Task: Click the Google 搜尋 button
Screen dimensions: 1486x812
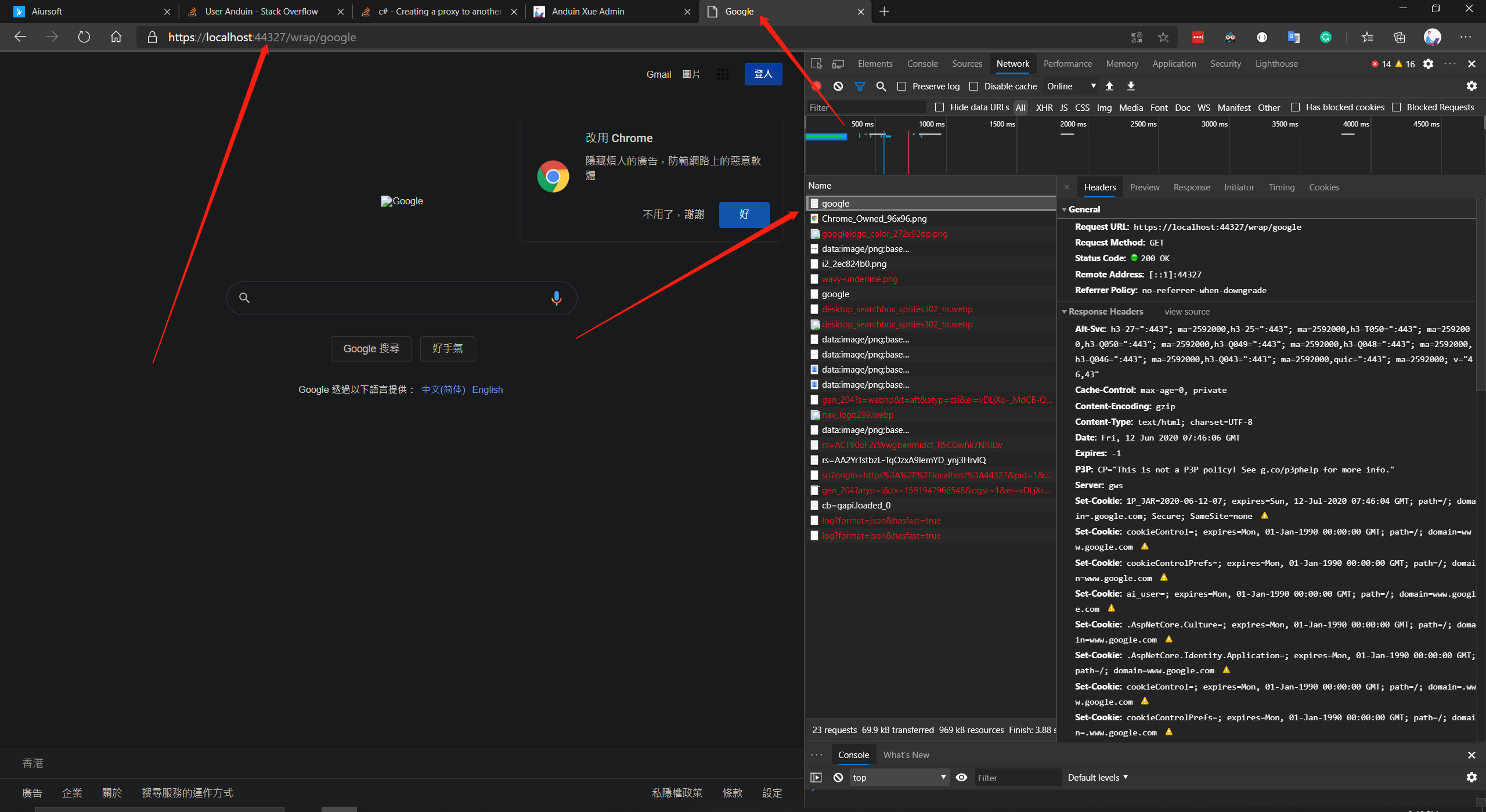Action: pyautogui.click(x=371, y=348)
